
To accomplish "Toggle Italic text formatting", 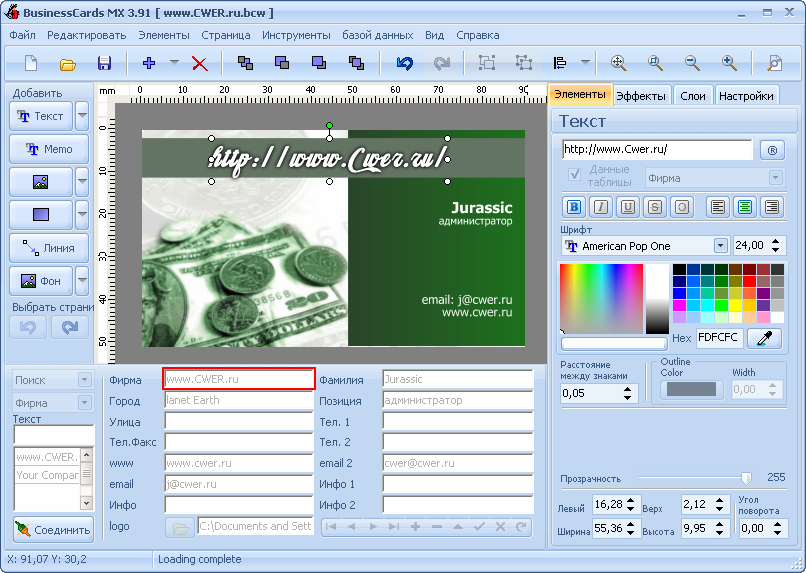I will pyautogui.click(x=601, y=207).
